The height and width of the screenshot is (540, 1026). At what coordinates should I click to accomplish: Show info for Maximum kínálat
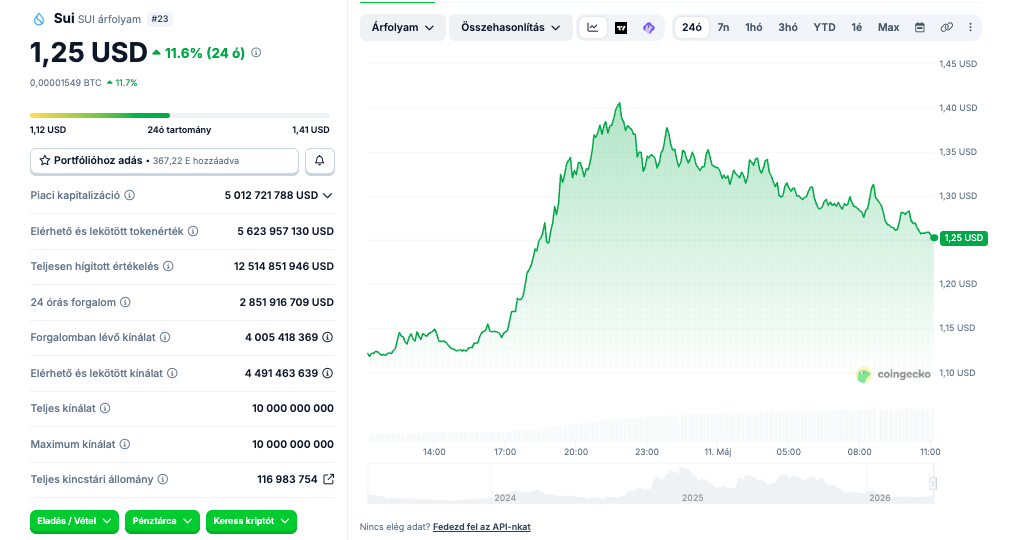[x=124, y=444]
